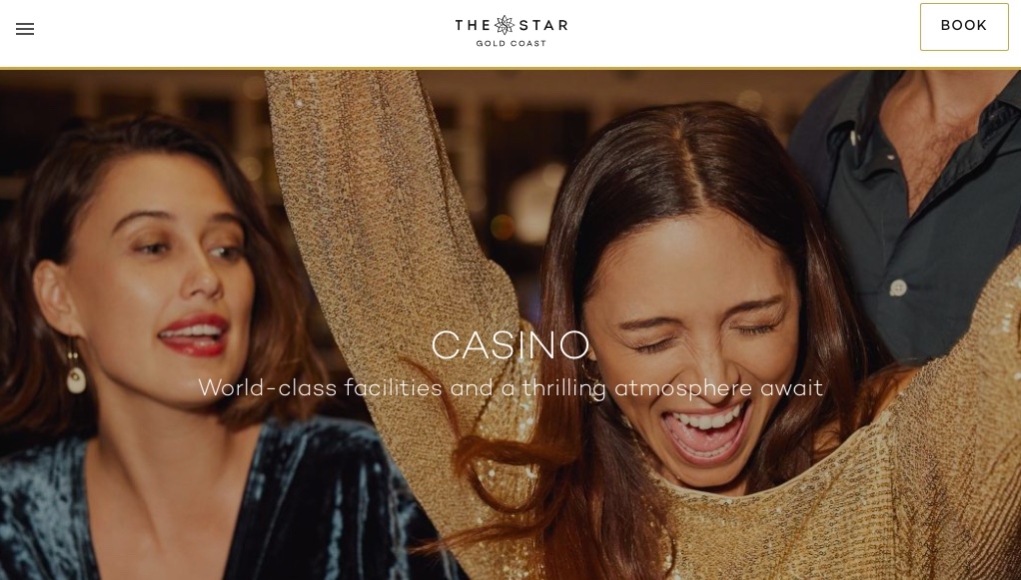Viewport: 1021px width, 580px height.
Task: Open the hamburger navigation menu
Action: [25, 29]
